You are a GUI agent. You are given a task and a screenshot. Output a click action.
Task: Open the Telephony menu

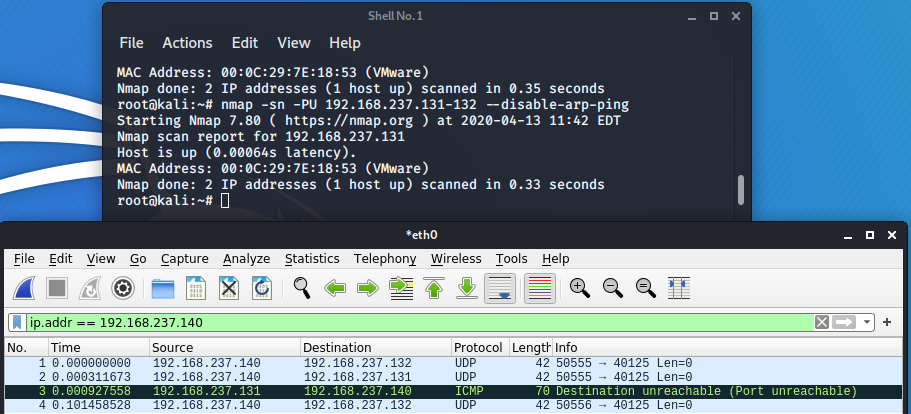tap(385, 259)
